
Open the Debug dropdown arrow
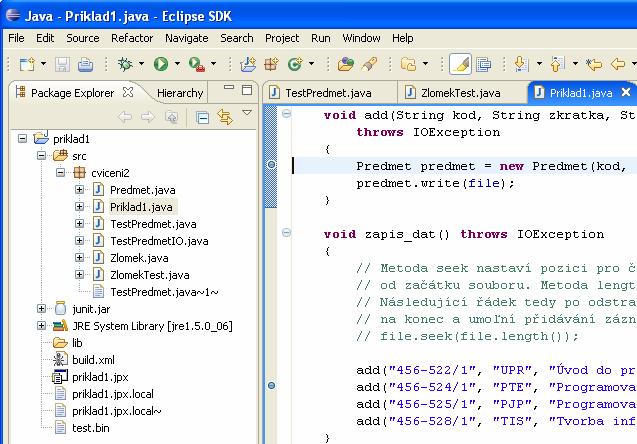(x=141, y=64)
